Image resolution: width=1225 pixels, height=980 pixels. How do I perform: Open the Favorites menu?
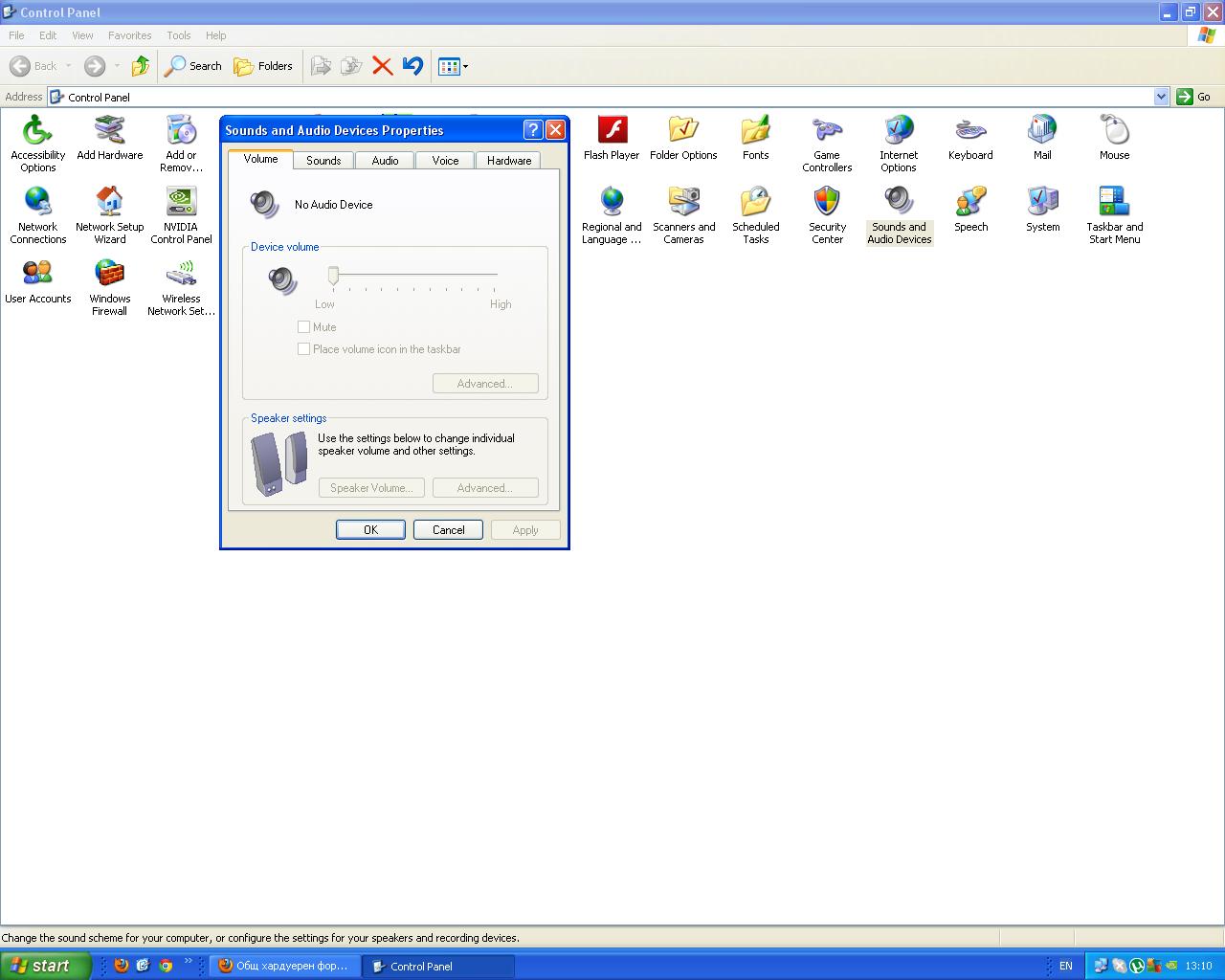click(x=129, y=35)
